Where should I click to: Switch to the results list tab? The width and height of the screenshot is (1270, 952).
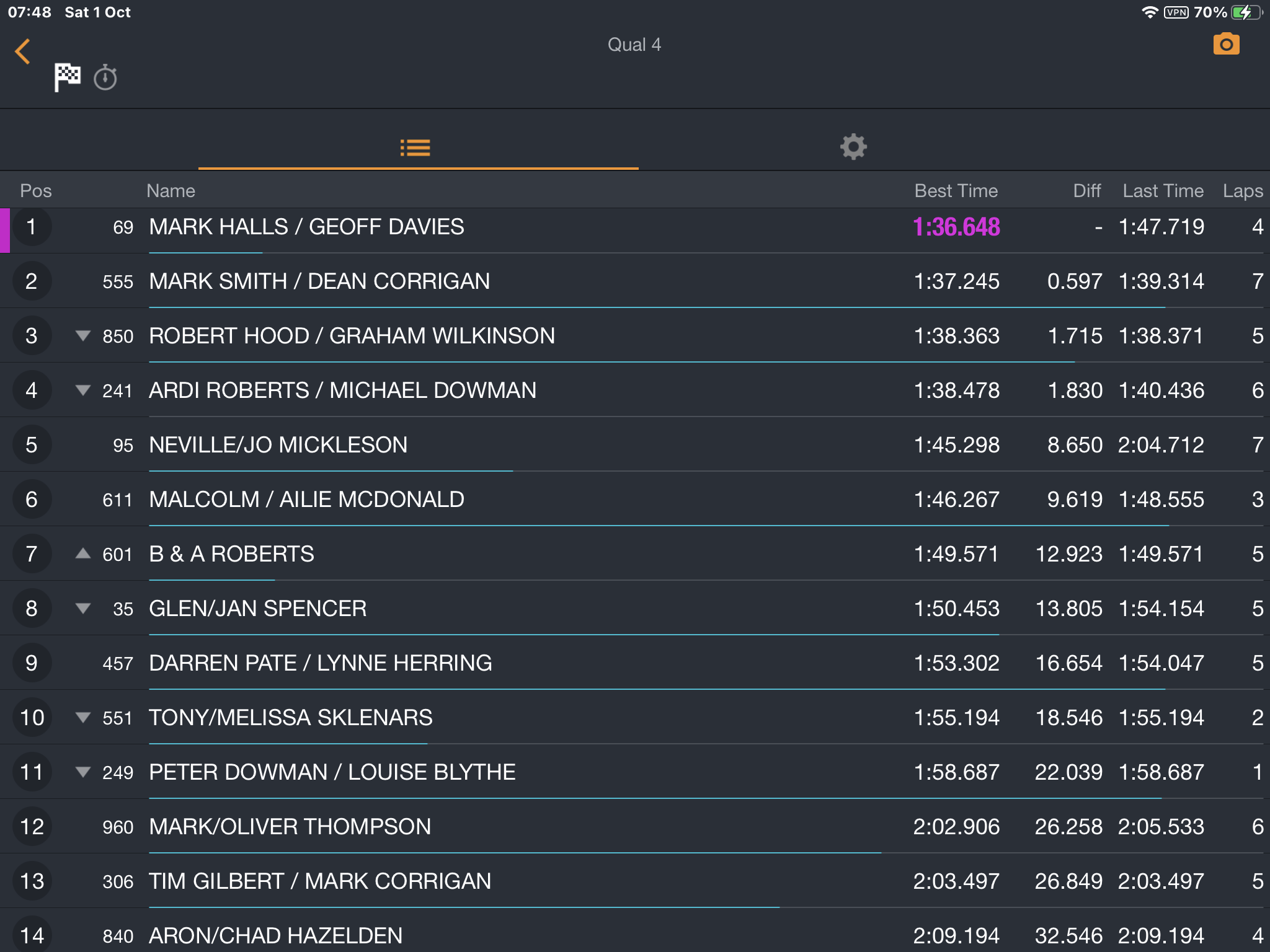tap(415, 148)
